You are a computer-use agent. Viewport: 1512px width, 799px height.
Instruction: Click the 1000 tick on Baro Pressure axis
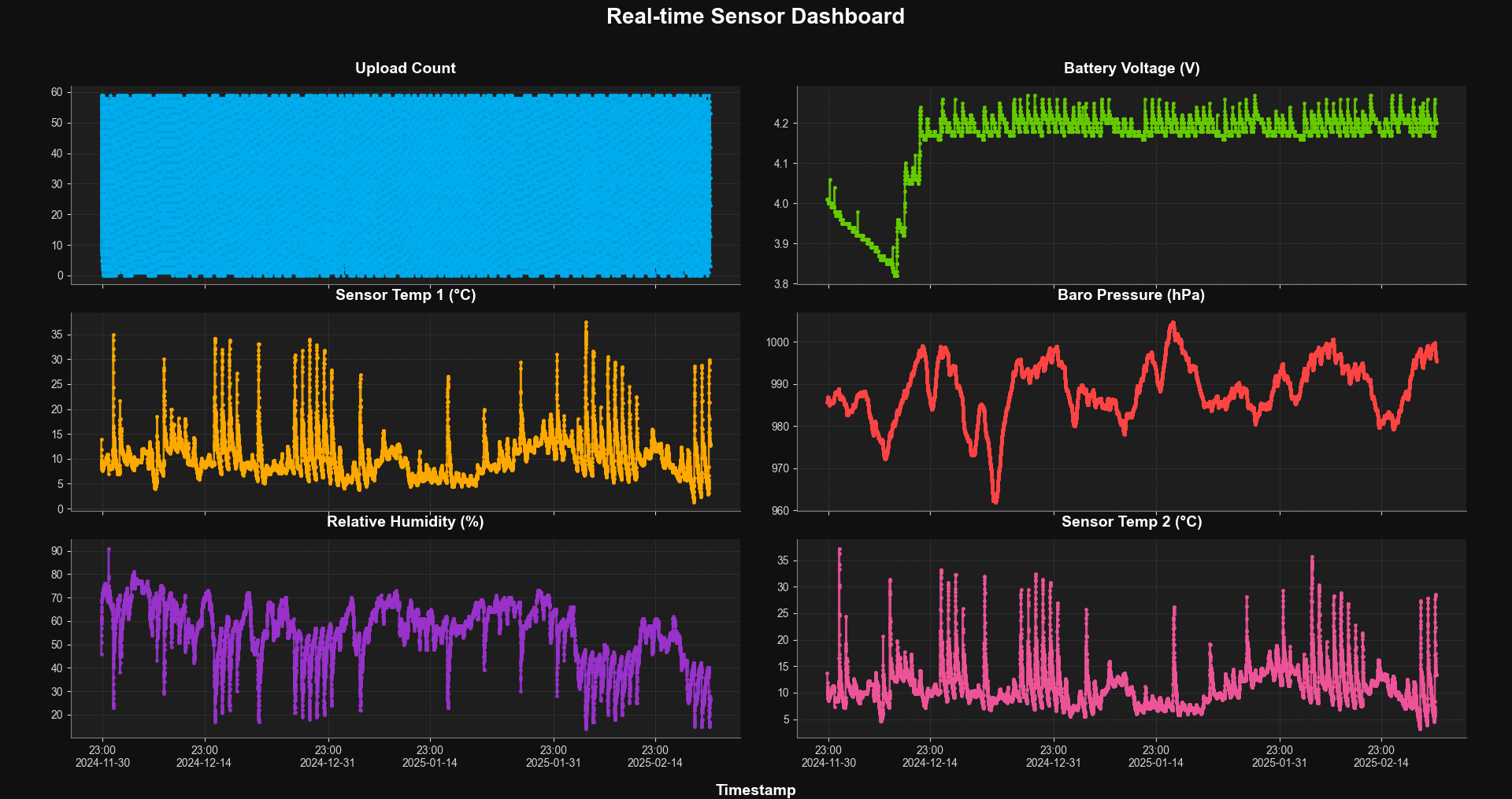776,342
